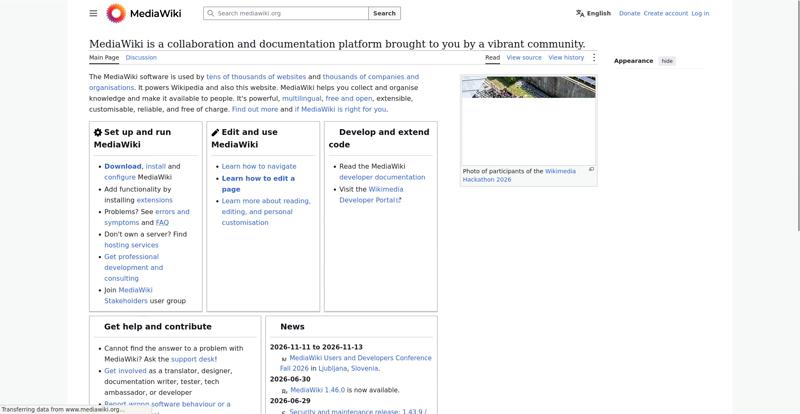
Task: Open the Ljubljana link
Action: 332,368
